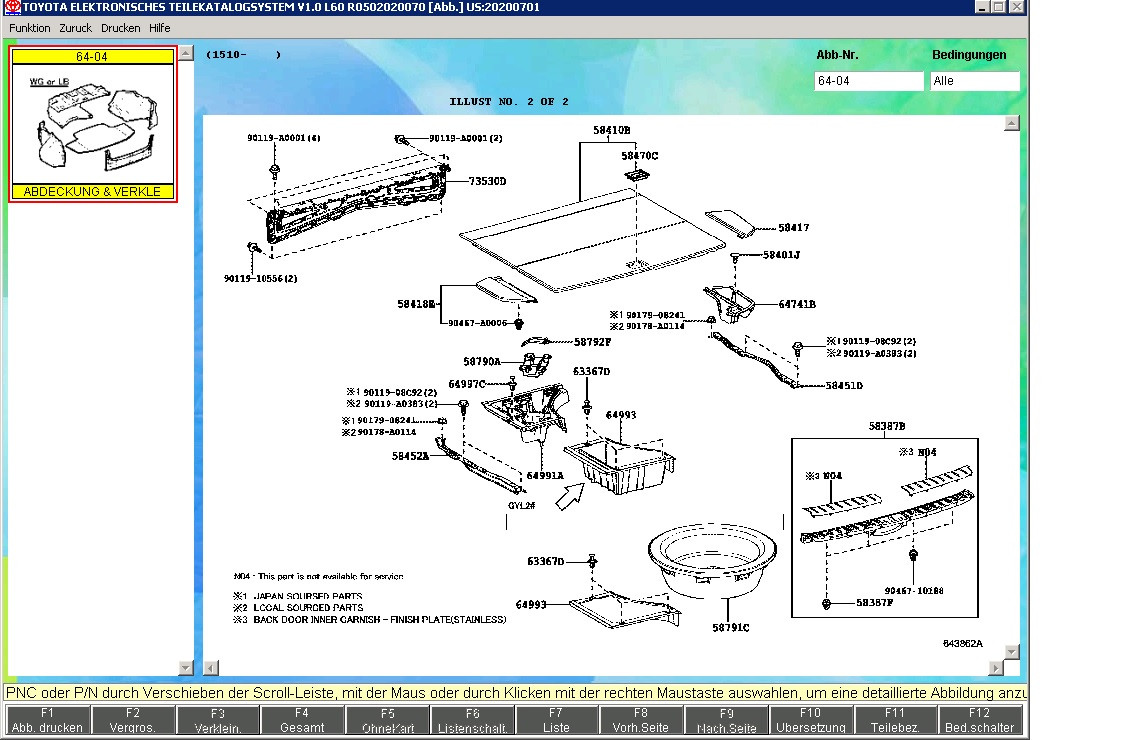Click the Bedingungen field showing Alle
Image resolution: width=1144 pixels, height=740 pixels.
pos(974,81)
